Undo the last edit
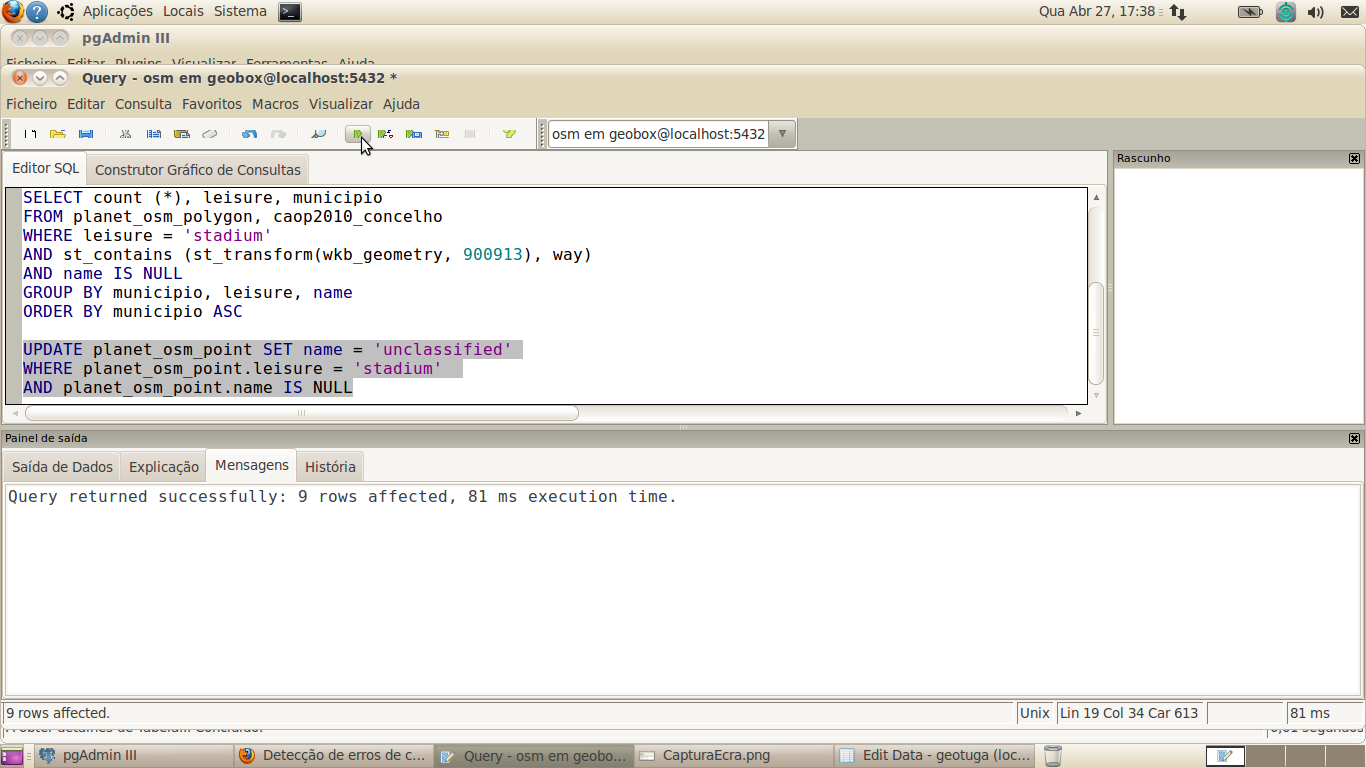Screen dimensions: 1366x768 pos(250,134)
